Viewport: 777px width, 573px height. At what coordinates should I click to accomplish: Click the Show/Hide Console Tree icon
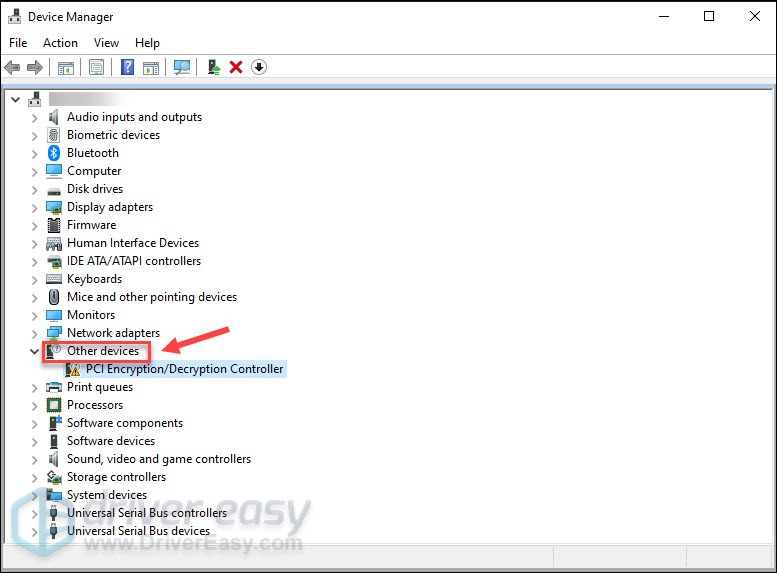click(65, 67)
